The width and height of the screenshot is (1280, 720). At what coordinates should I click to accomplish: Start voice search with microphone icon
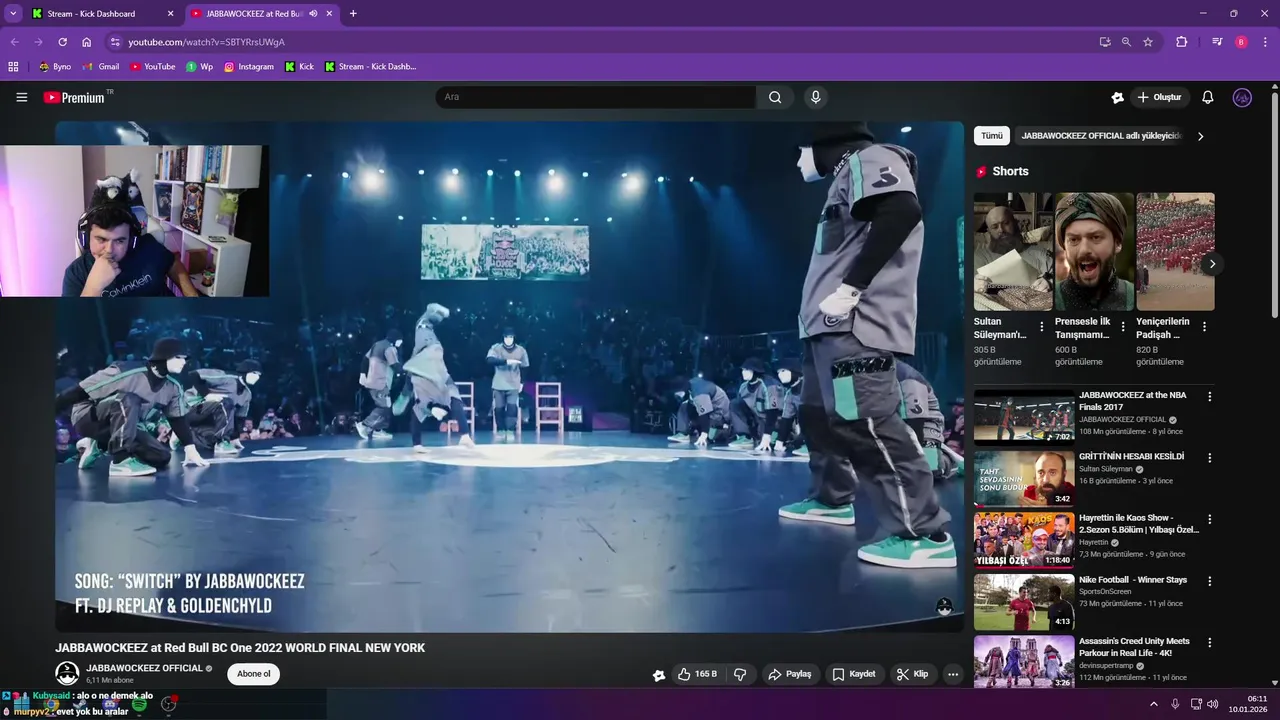pyautogui.click(x=816, y=97)
